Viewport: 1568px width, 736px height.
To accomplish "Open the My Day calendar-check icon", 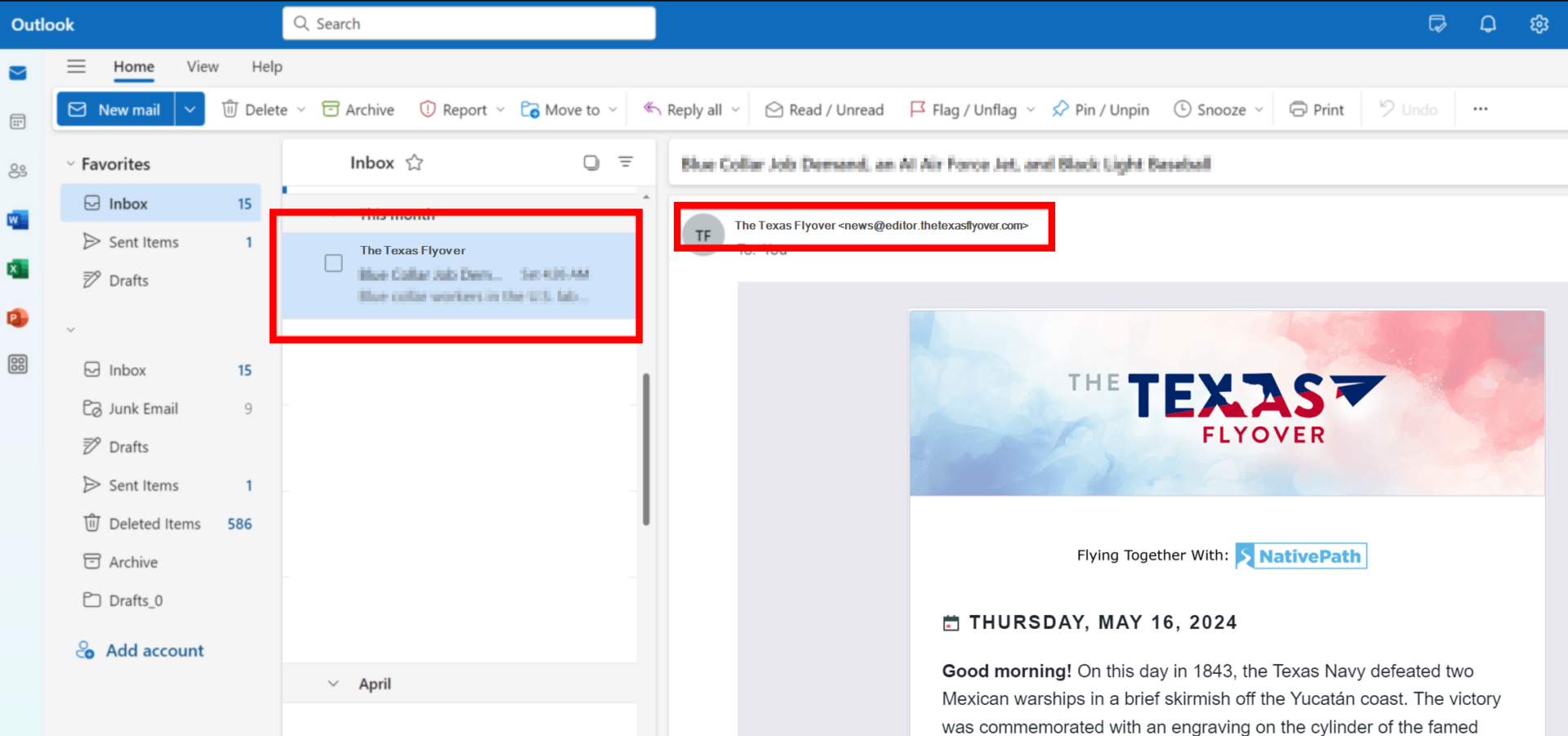I will pyautogui.click(x=1438, y=24).
